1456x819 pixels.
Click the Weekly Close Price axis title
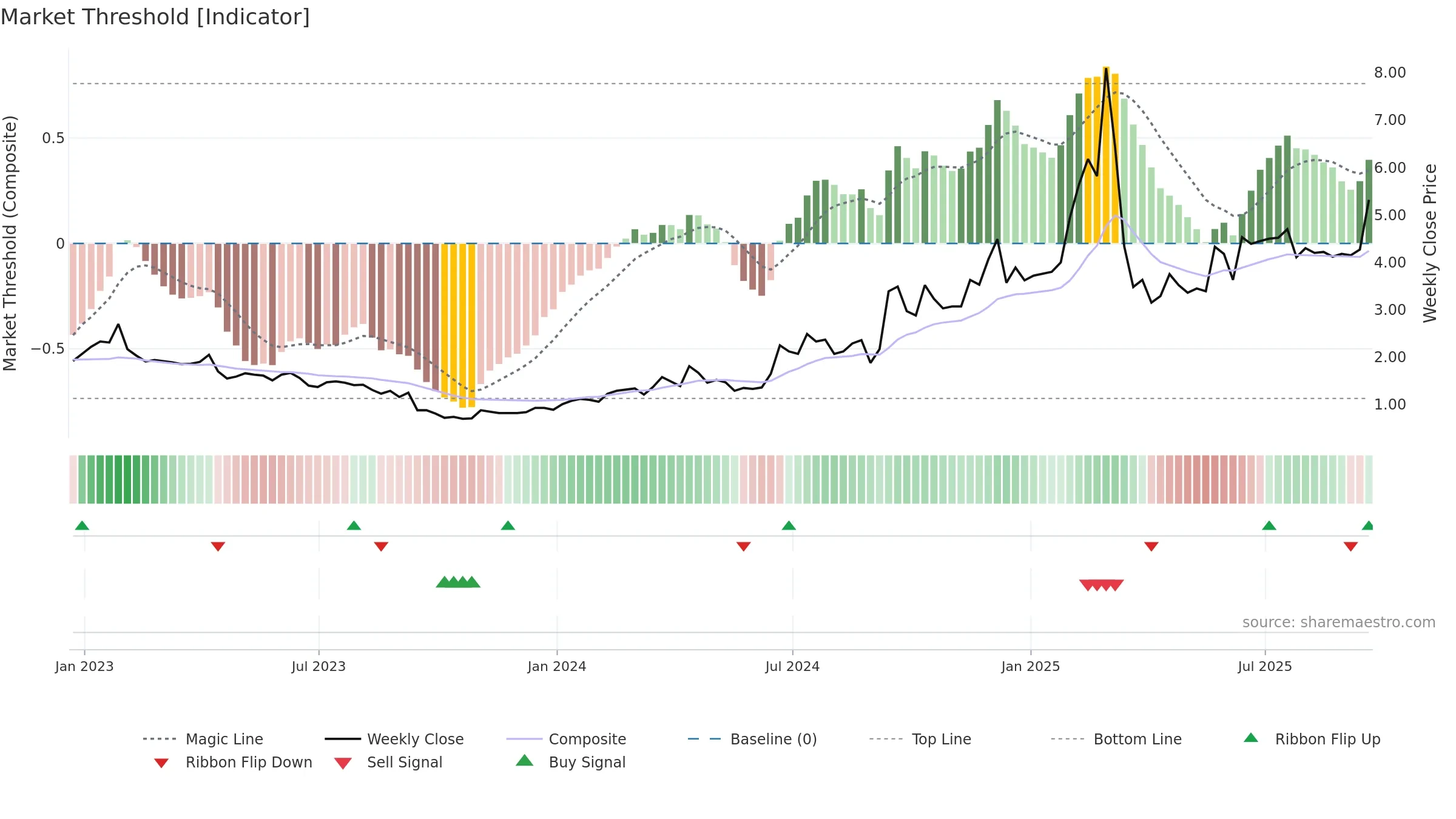coord(1430,243)
